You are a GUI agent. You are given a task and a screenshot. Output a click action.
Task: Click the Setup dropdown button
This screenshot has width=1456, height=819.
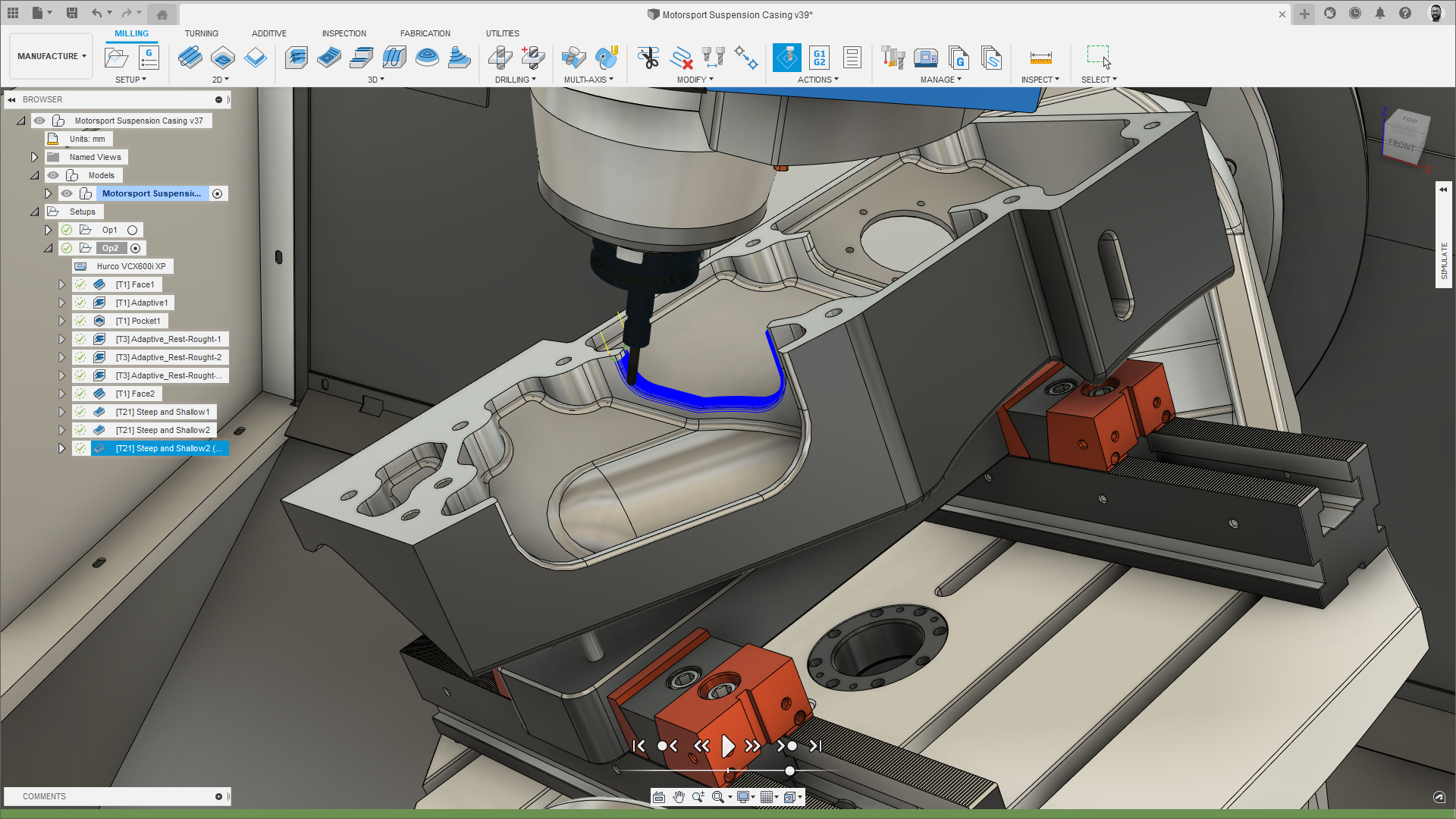[131, 80]
